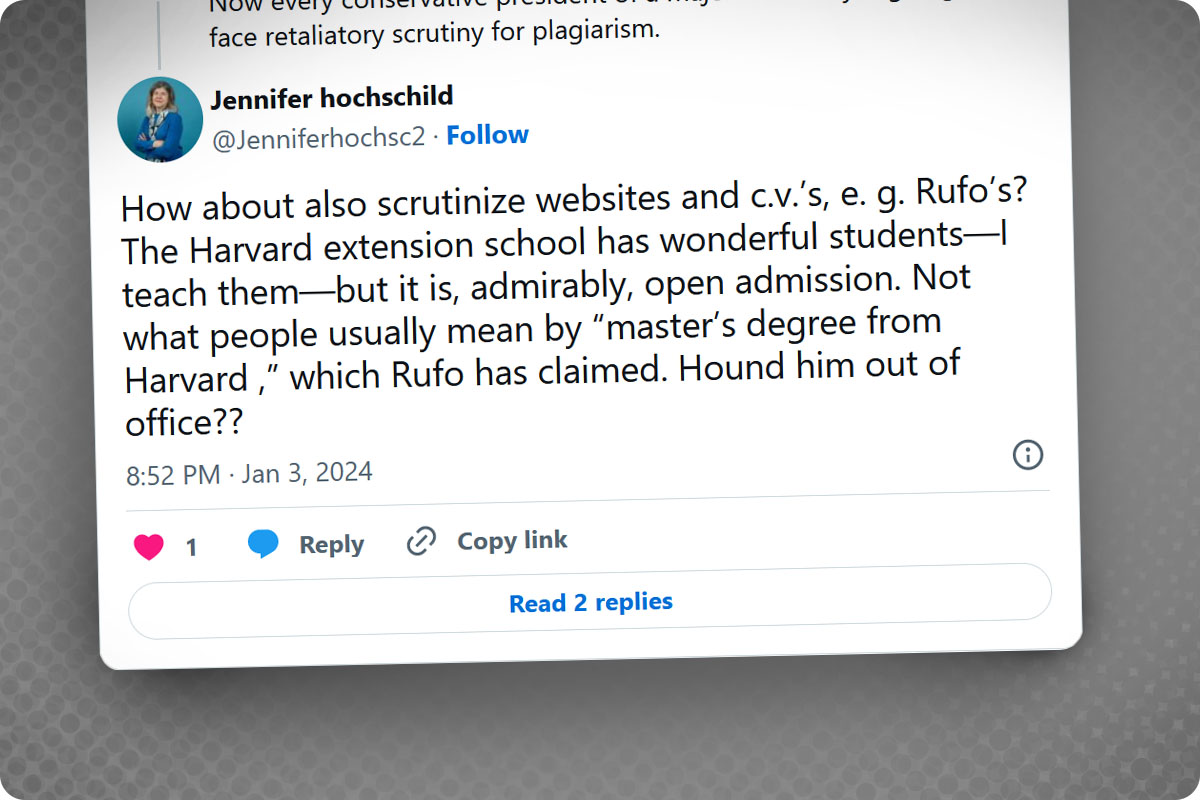Open the 8:52 PM timestamp link

point(173,475)
